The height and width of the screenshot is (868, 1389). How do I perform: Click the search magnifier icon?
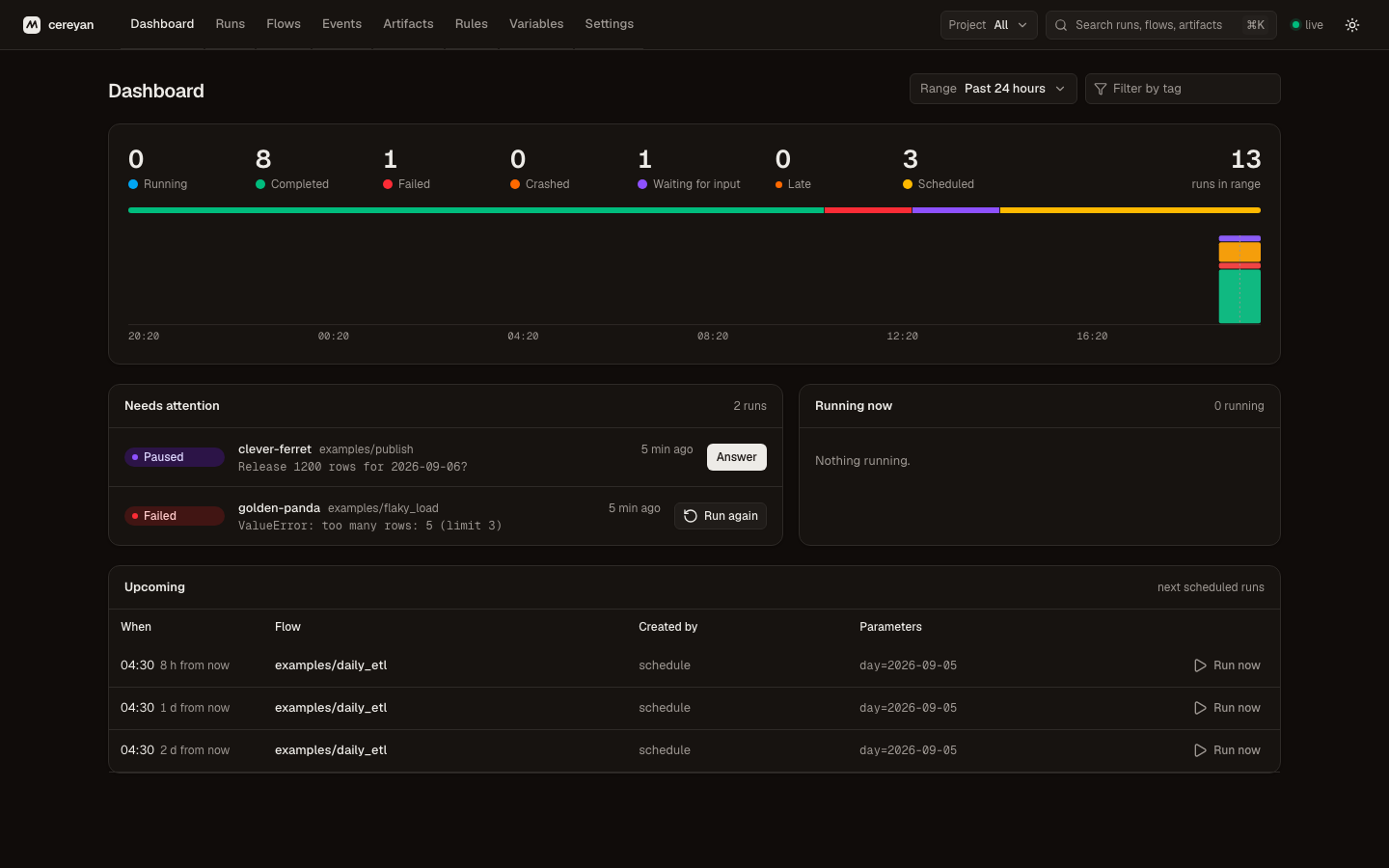1061,25
